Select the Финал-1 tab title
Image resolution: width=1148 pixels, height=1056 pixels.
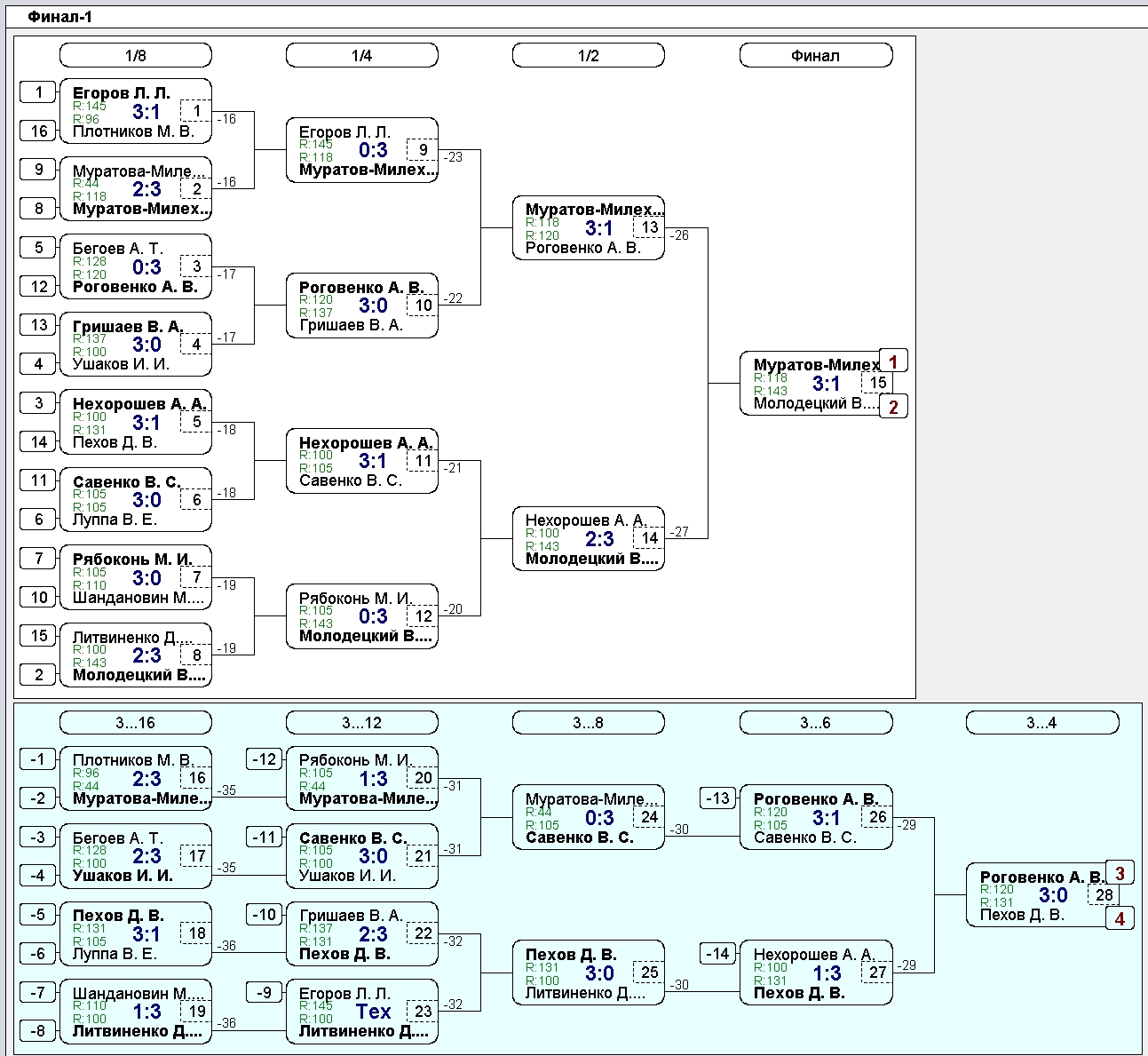pos(59,17)
